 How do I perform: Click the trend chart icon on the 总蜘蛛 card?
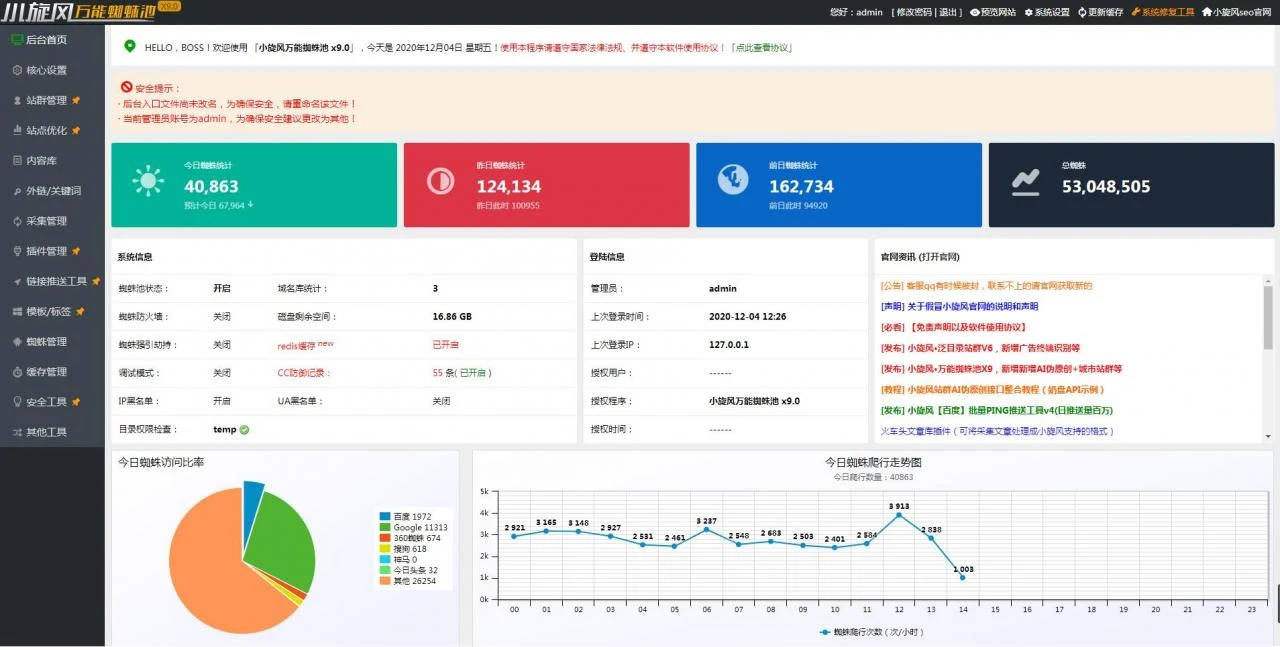1025,181
